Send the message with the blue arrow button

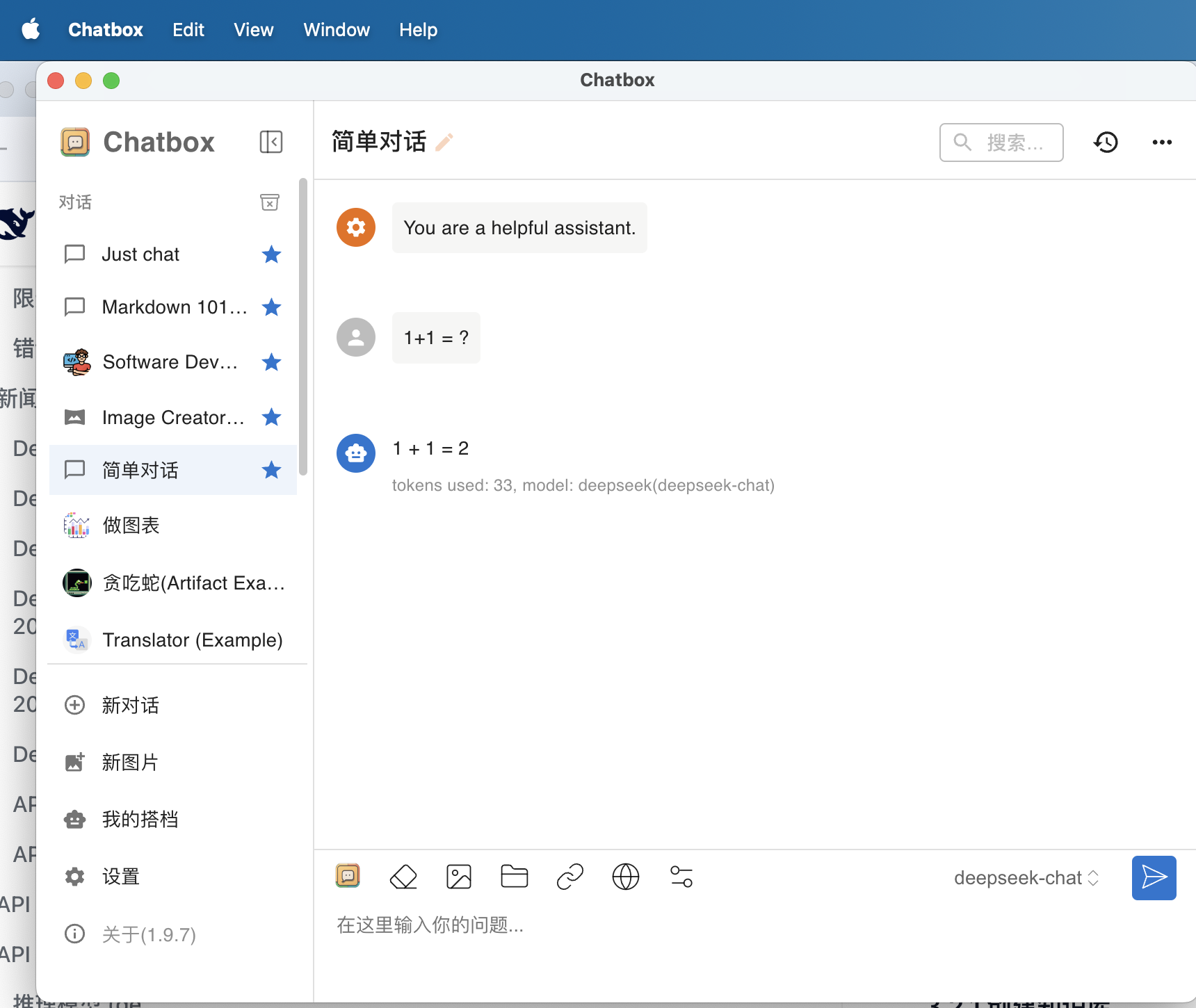coord(1154,877)
